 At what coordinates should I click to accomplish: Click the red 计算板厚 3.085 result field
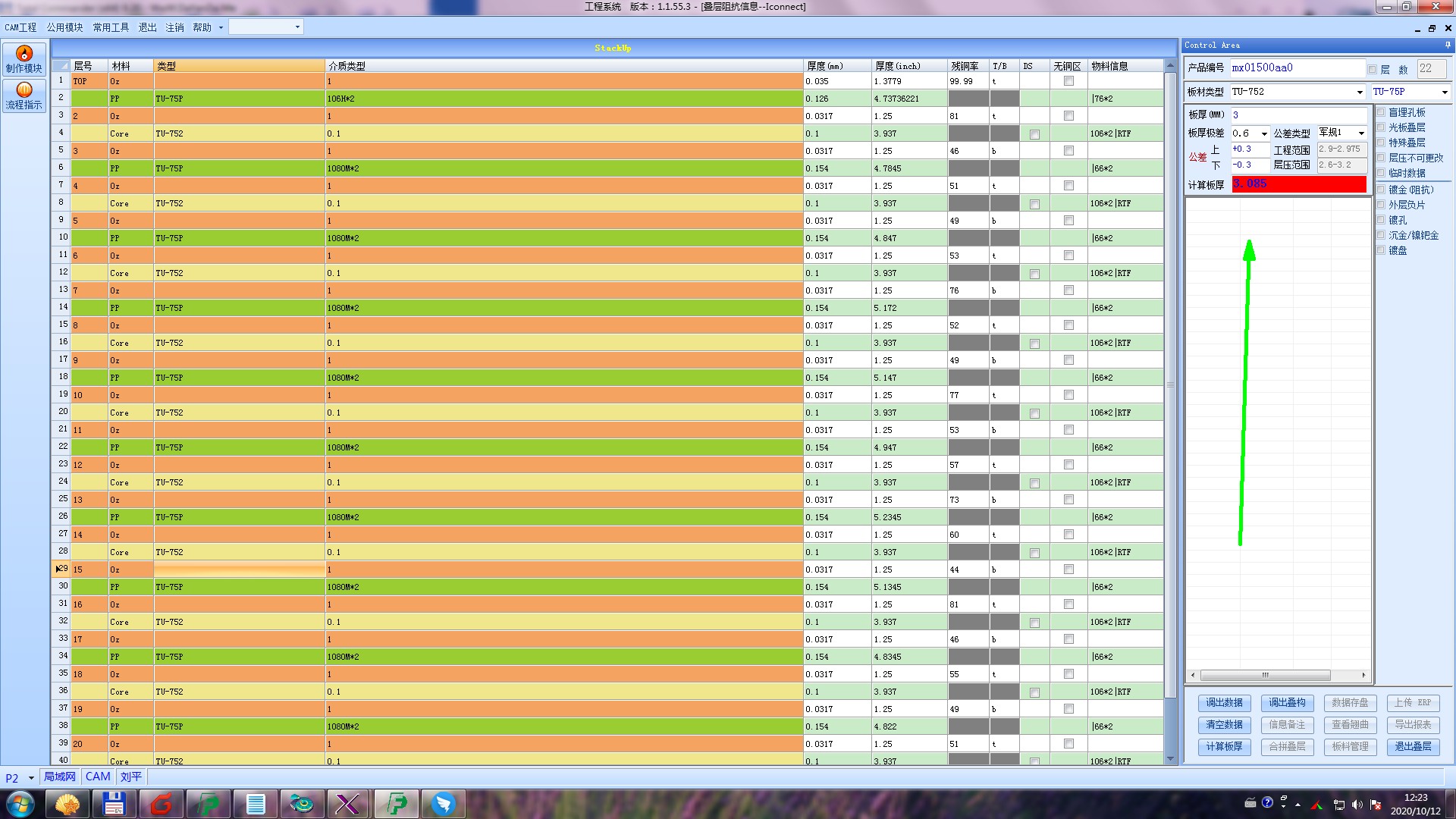1298,184
